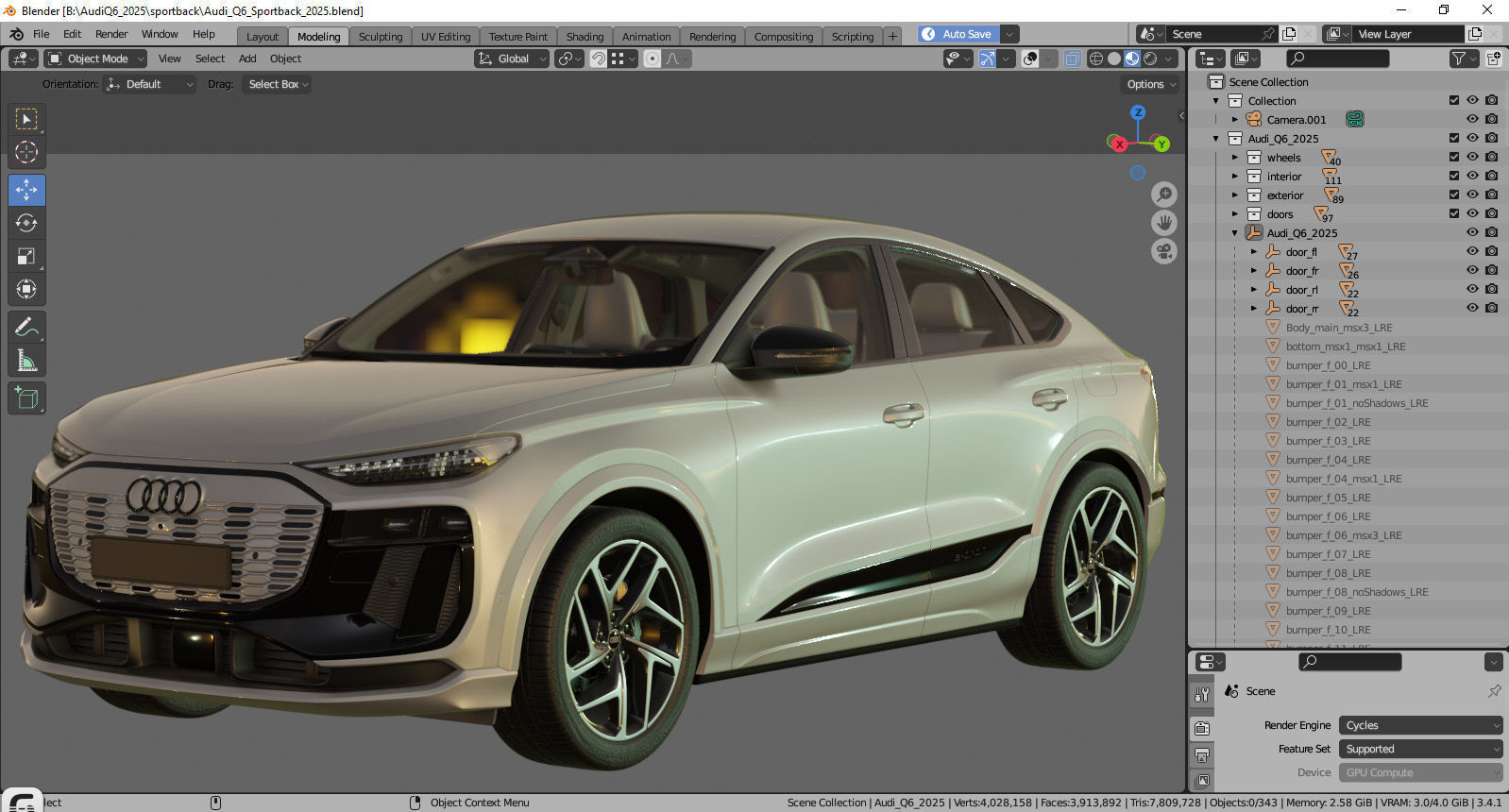Switch to wireframe viewport shading
The image size is (1509, 812).
pos(1096,59)
